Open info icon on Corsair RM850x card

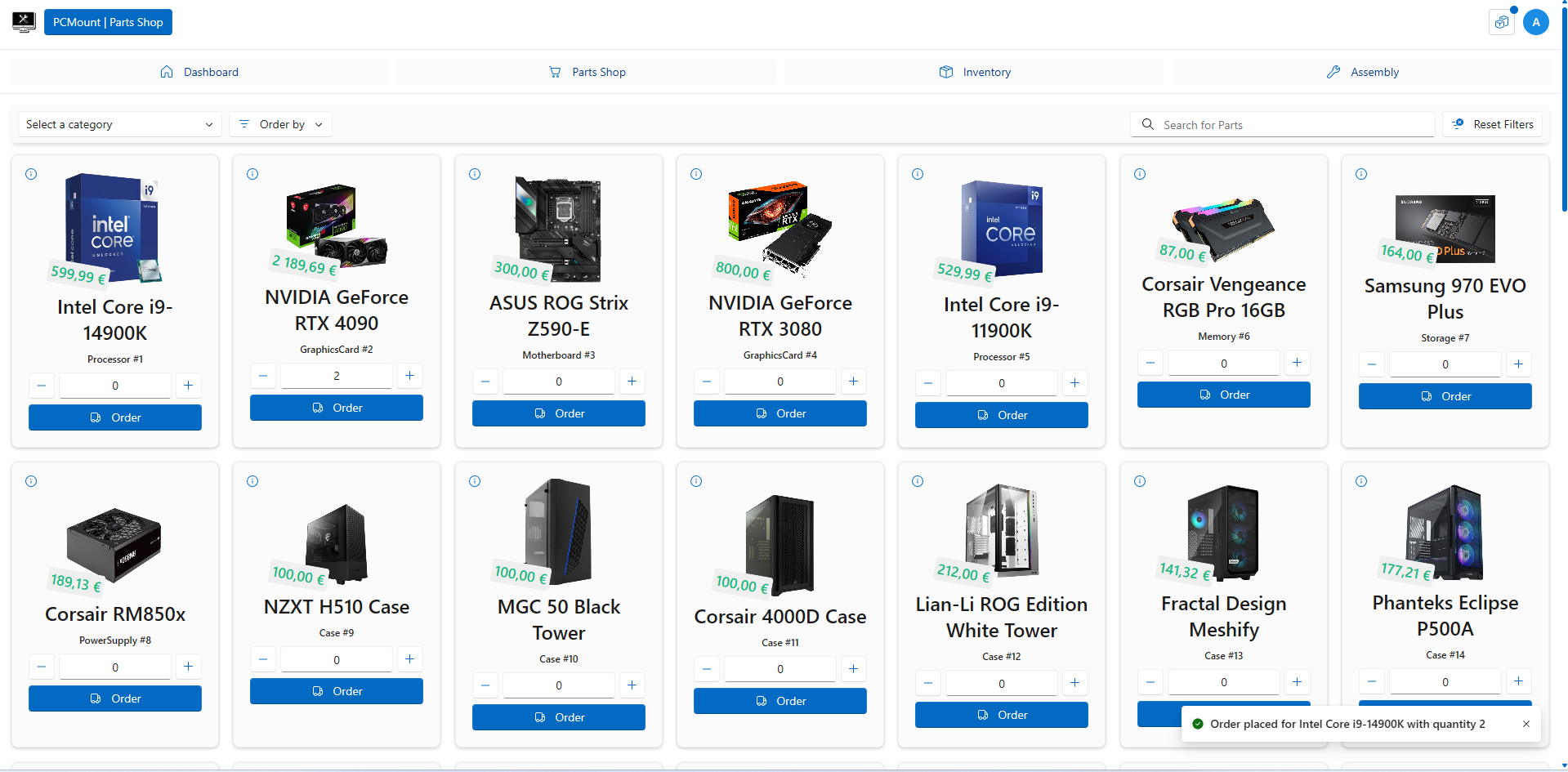tap(31, 481)
